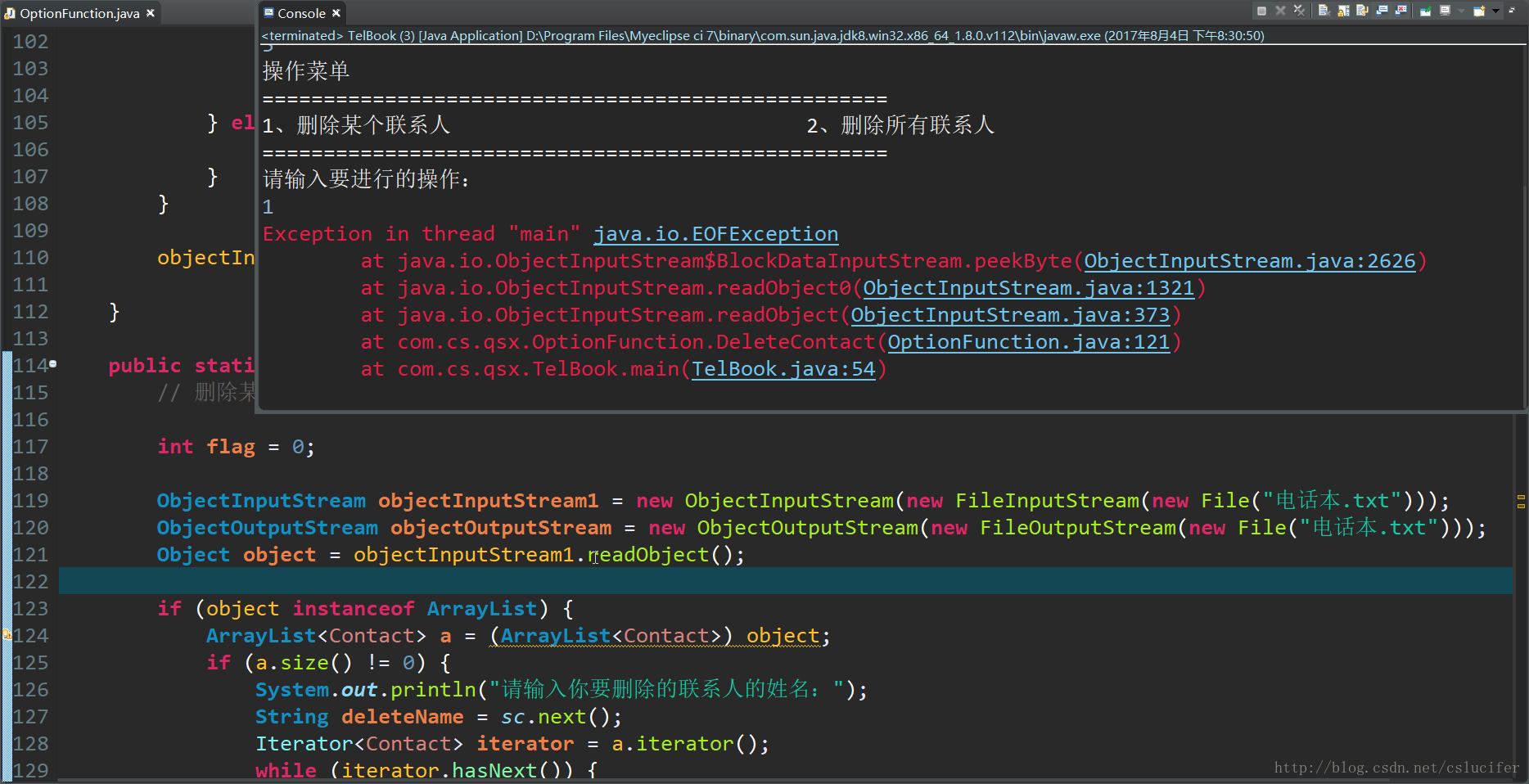1529x784 pixels.
Task: Collapse the method fold marker at line 114
Action: (x=53, y=363)
